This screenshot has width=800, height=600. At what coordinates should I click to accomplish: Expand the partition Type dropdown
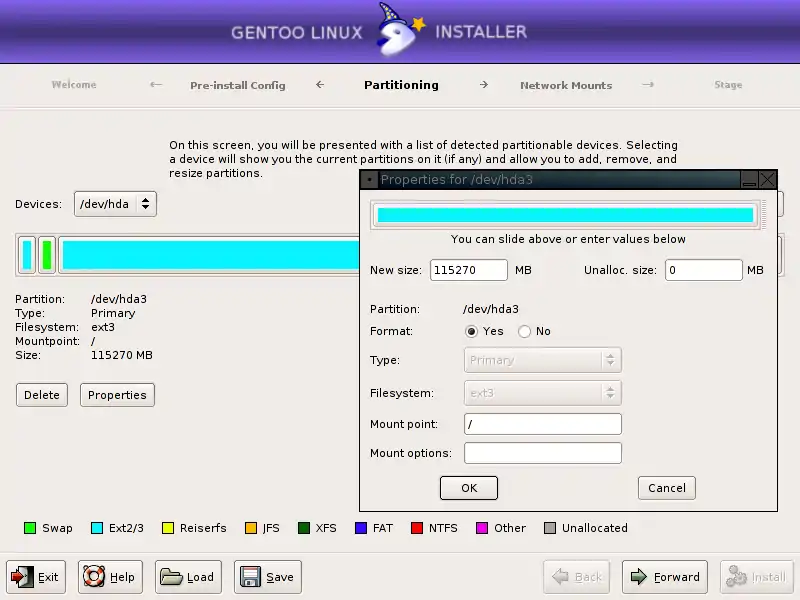tap(542, 360)
